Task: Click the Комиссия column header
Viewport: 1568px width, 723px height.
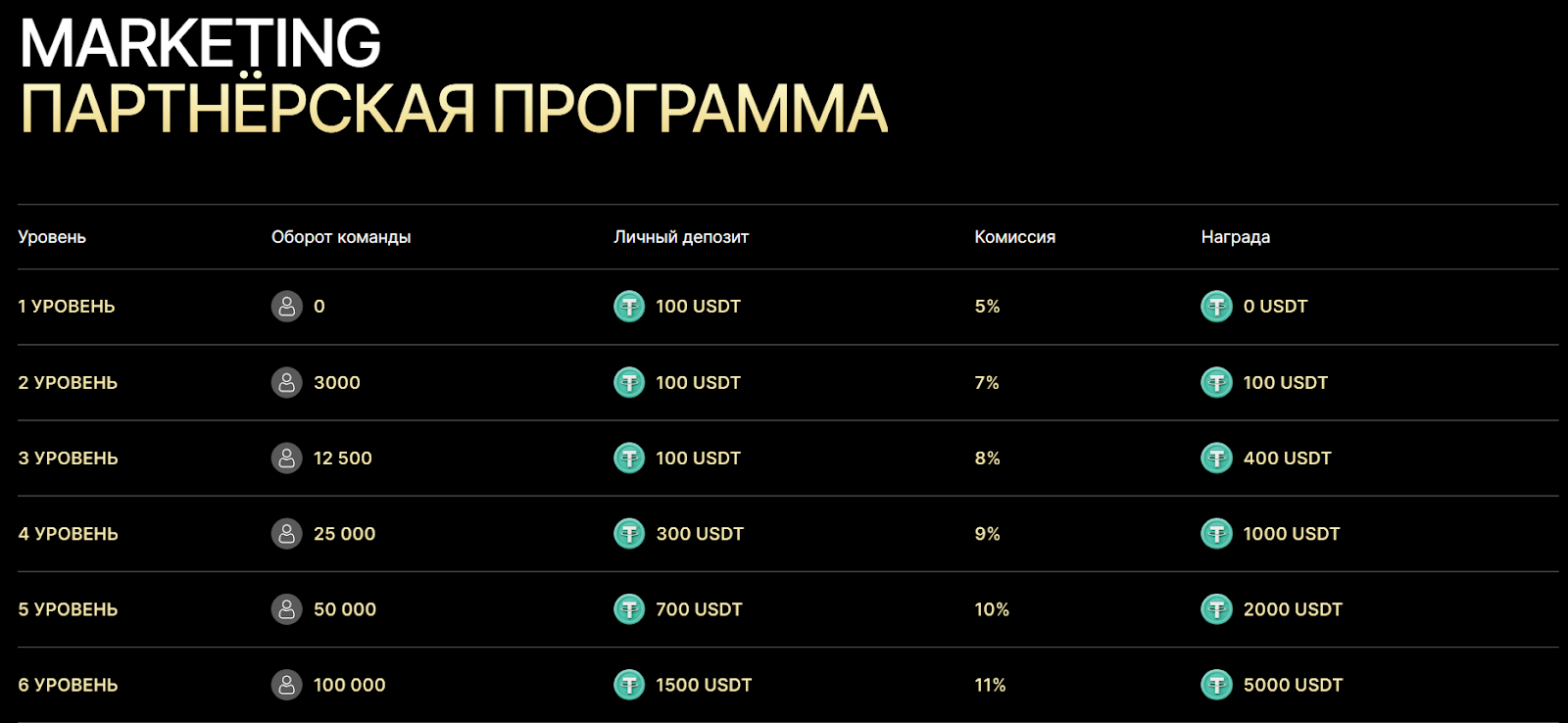Action: 1014,237
